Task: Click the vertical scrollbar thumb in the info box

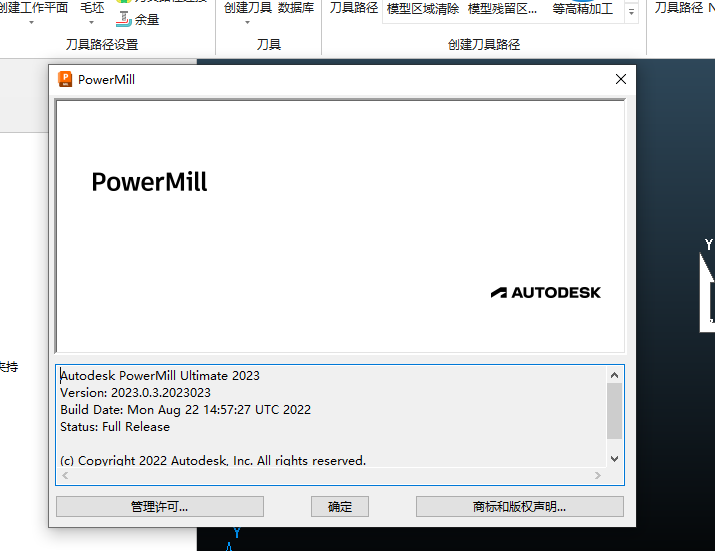Action: 614,411
